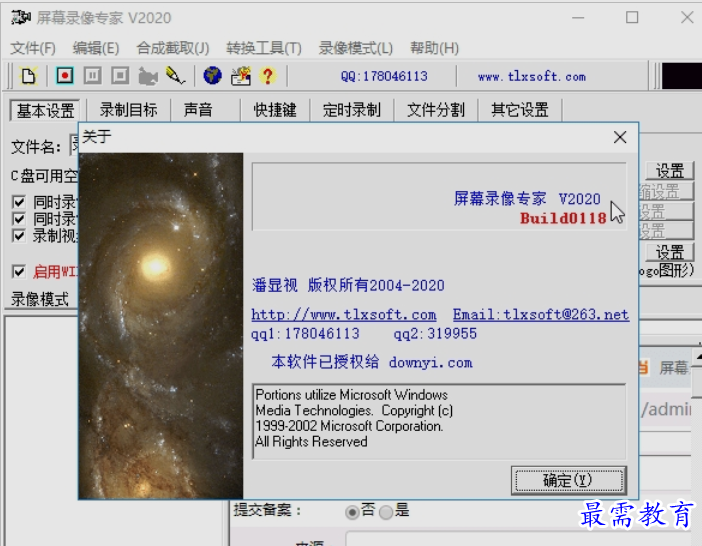Screen dimensions: 702x546
Task: Toggle the 录制视 checkbox
Action: pos(19,235)
